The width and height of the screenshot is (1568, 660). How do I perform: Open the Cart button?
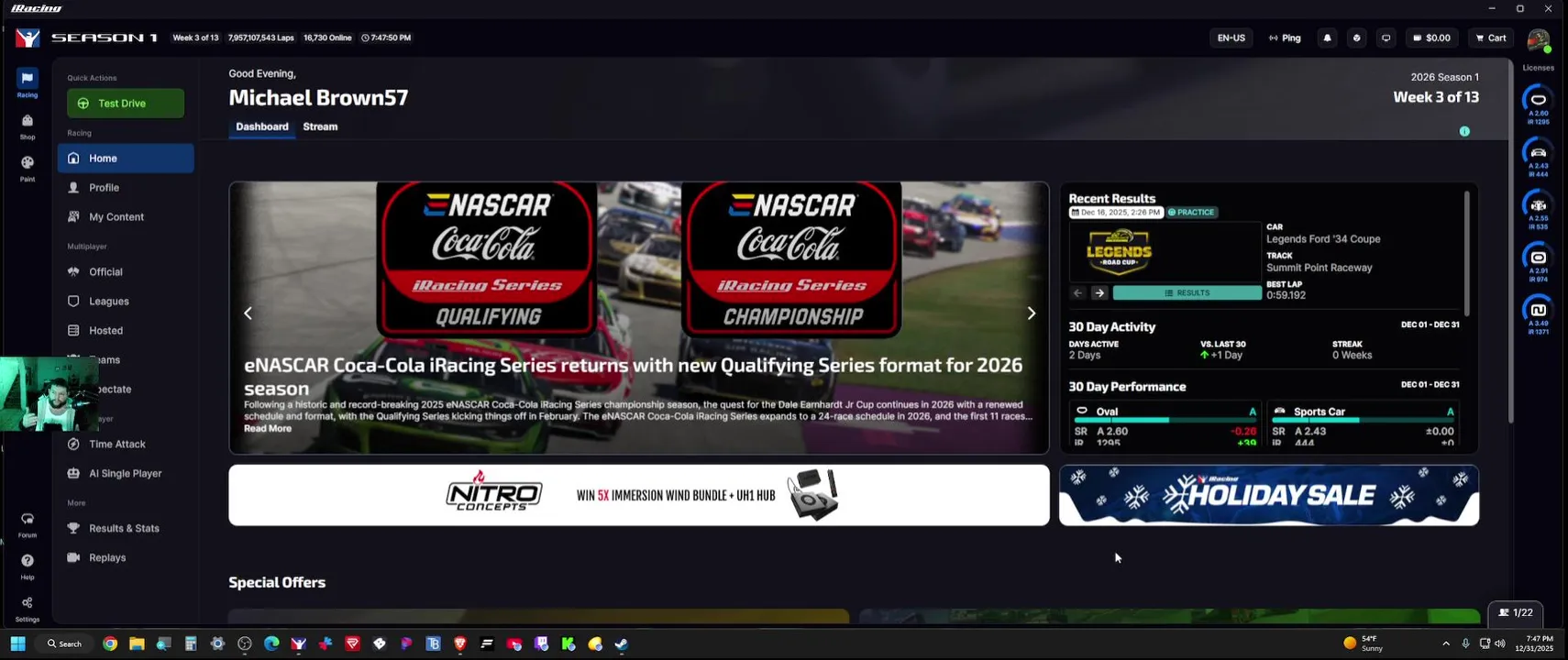point(1490,38)
